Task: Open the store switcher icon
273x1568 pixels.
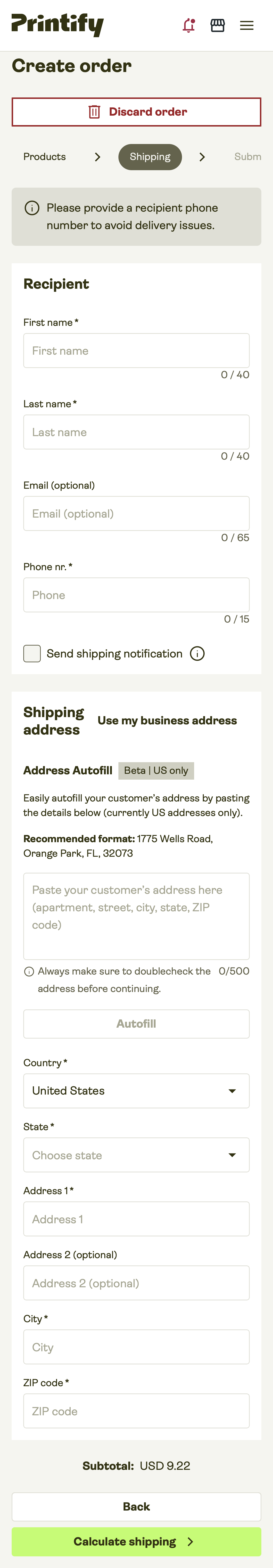Action: pyautogui.click(x=217, y=25)
